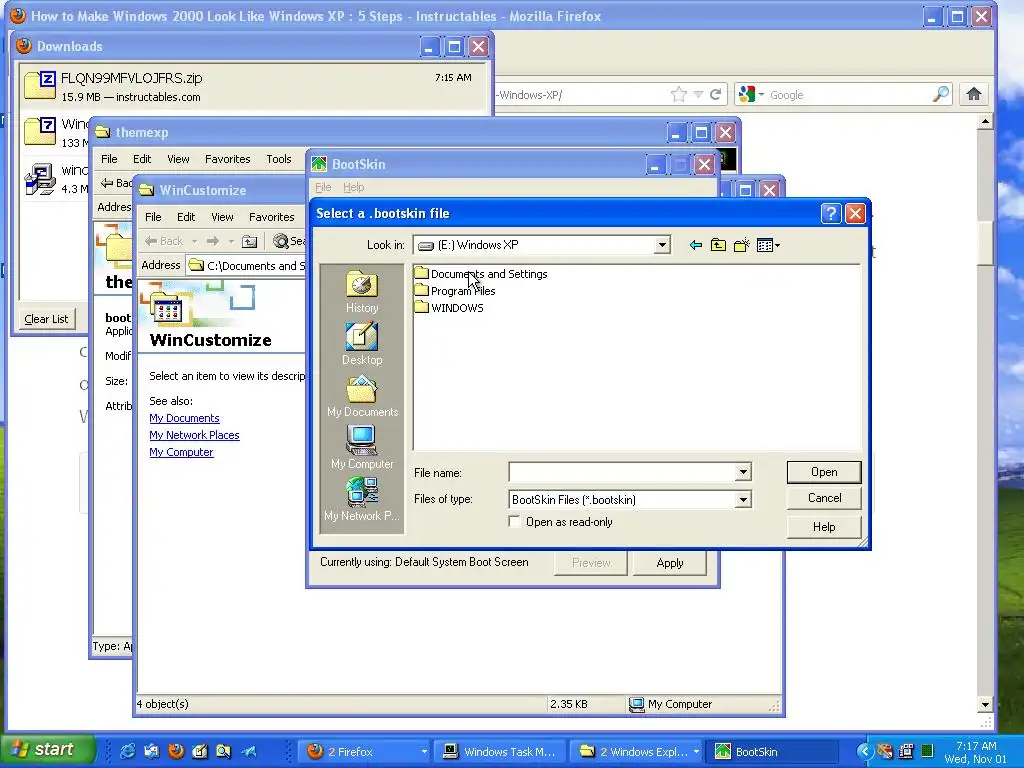Click the search magnifier in Firefox
The height and width of the screenshot is (768, 1024).
[x=940, y=95]
